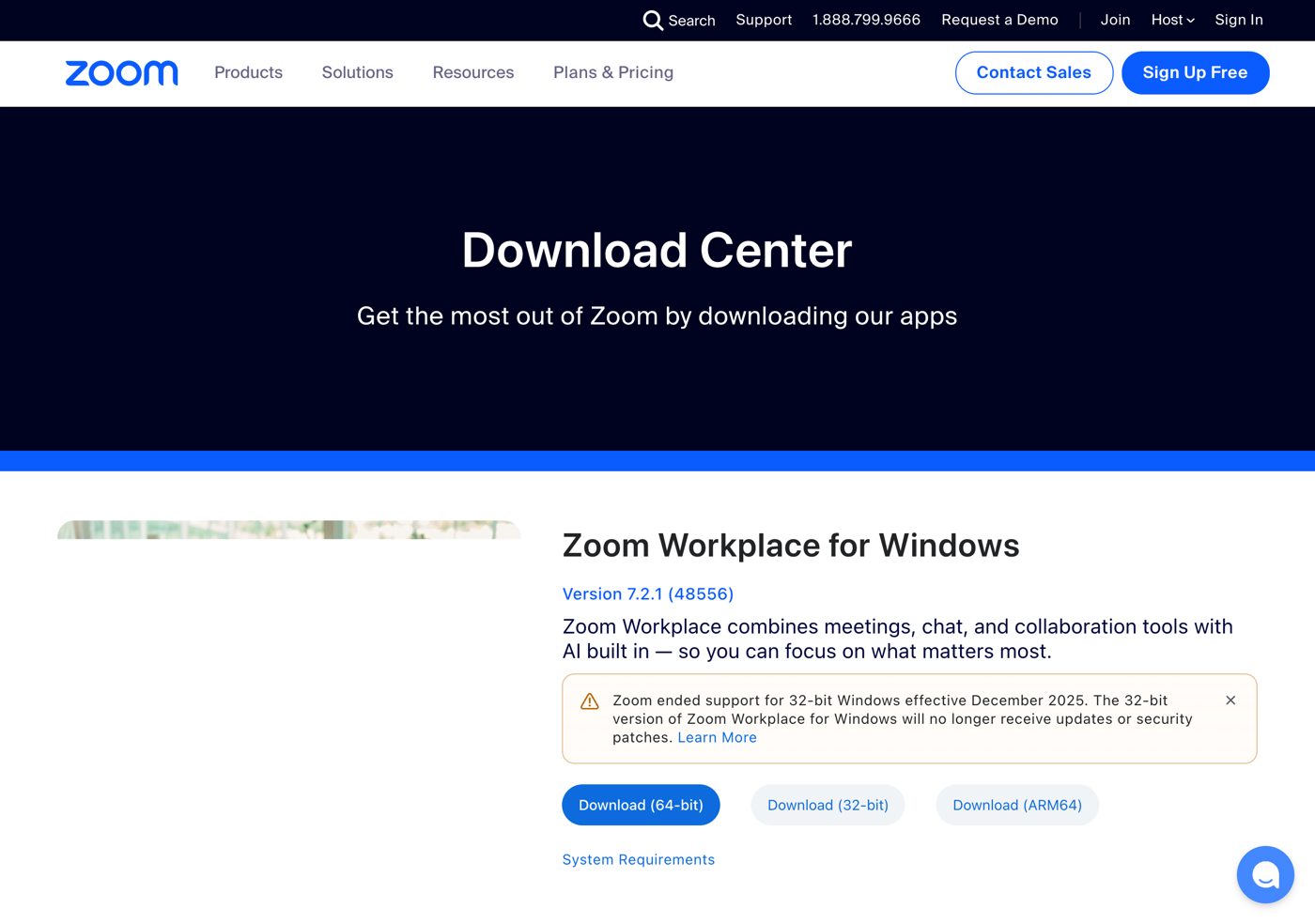Download the 32-bit Windows installer
This screenshot has width=1315, height=924.
tap(828, 806)
